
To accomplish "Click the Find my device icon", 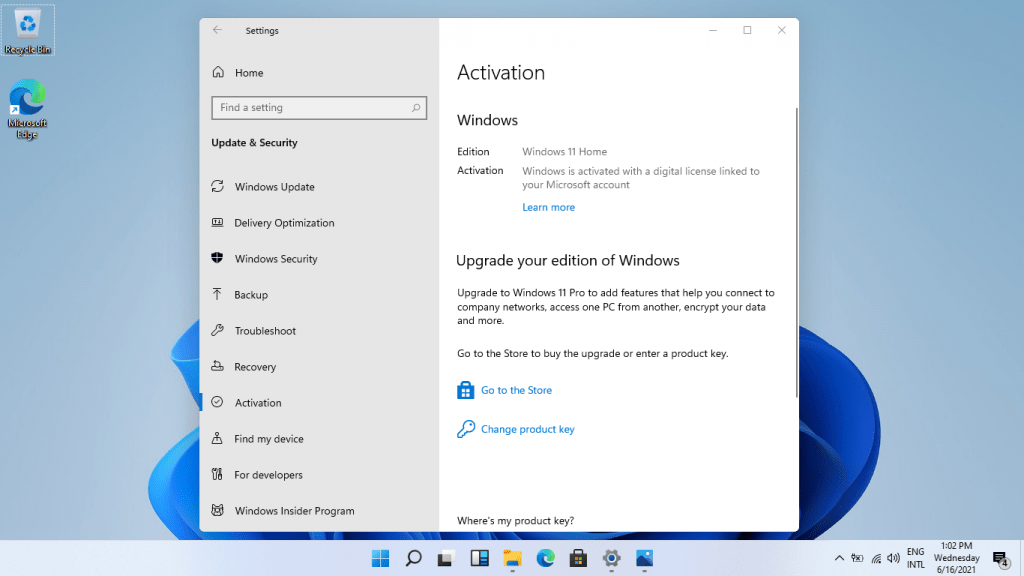I will 217,439.
